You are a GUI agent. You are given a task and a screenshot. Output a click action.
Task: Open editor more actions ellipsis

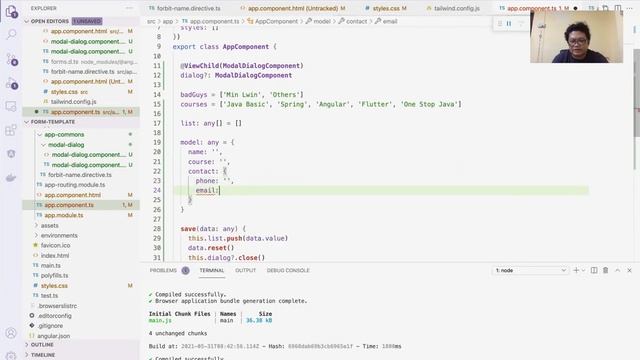630,8
